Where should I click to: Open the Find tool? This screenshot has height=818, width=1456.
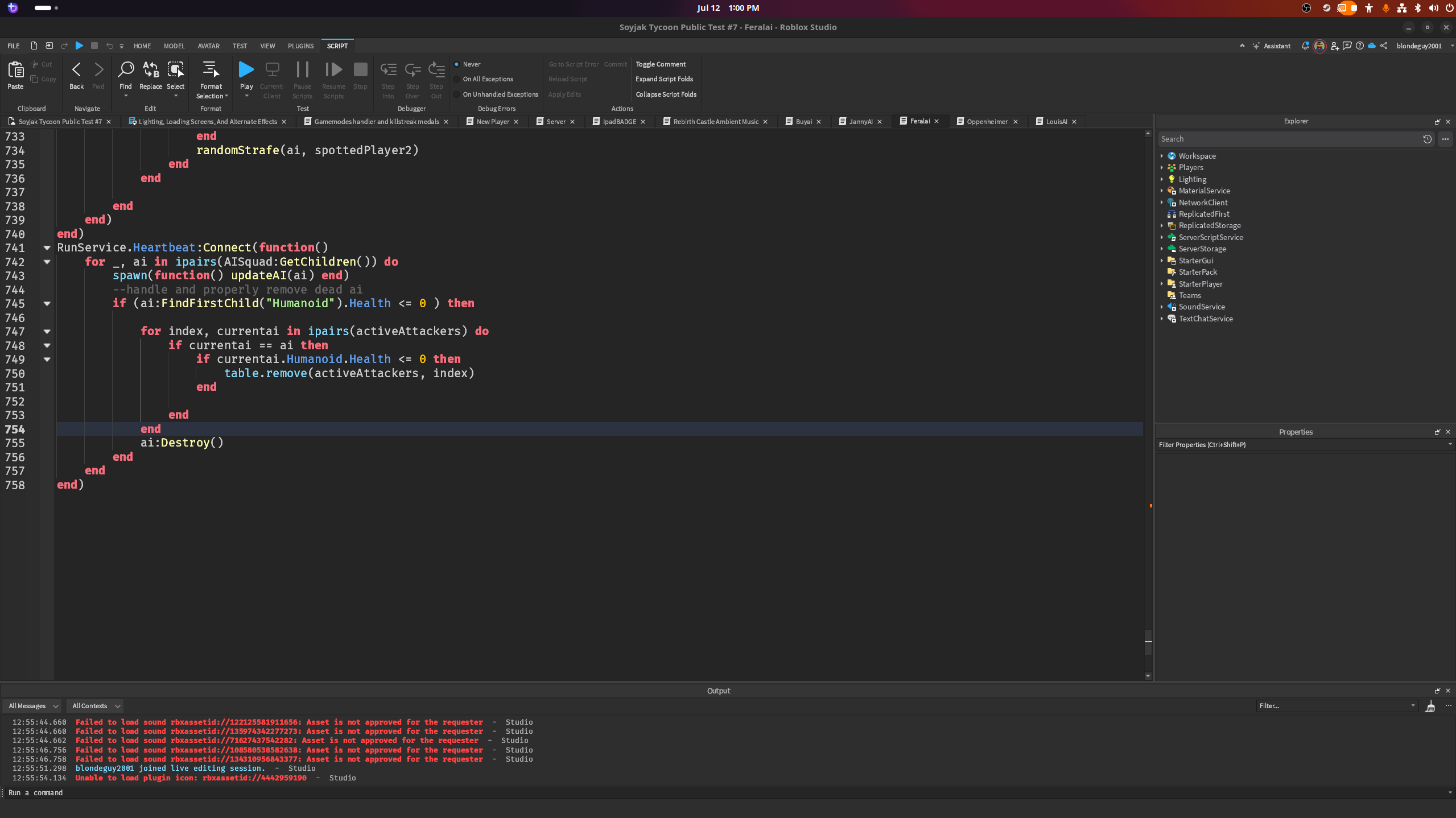[x=125, y=70]
